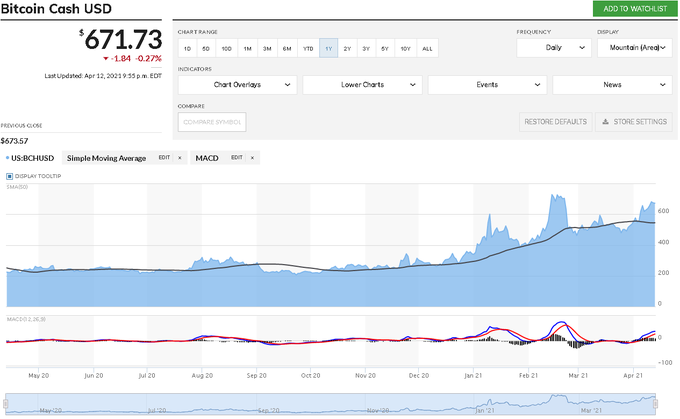Click the Last Updated timestamp text
This screenshot has height=419, width=680.
point(103,76)
